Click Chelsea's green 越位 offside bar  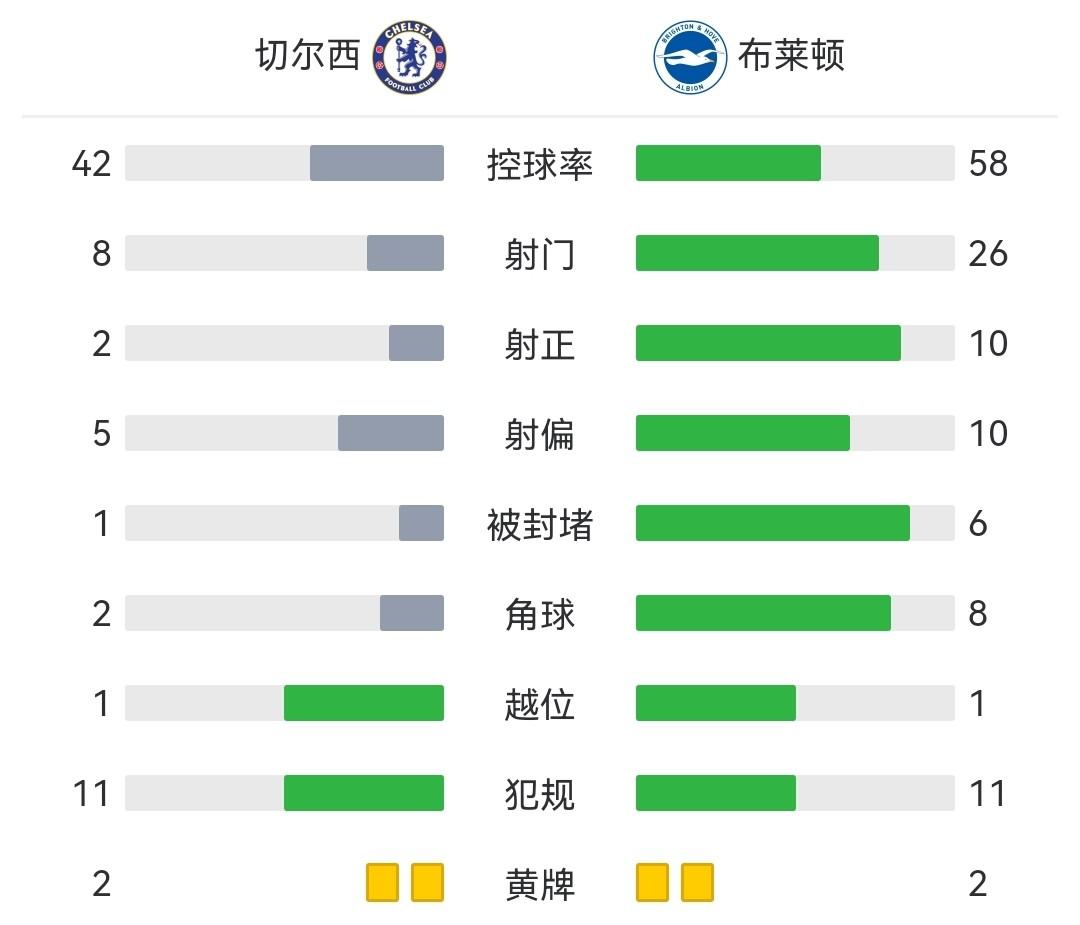tap(364, 703)
